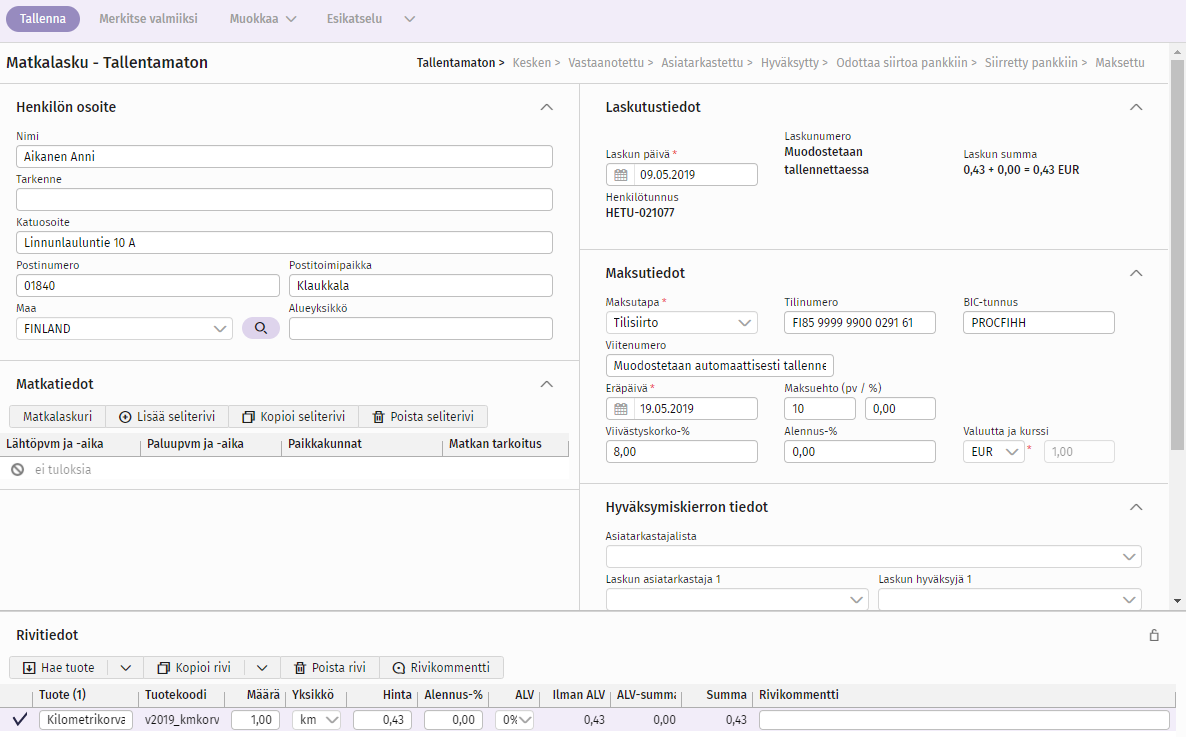Click the Alennus-% field in Maksutiedot

860,452
